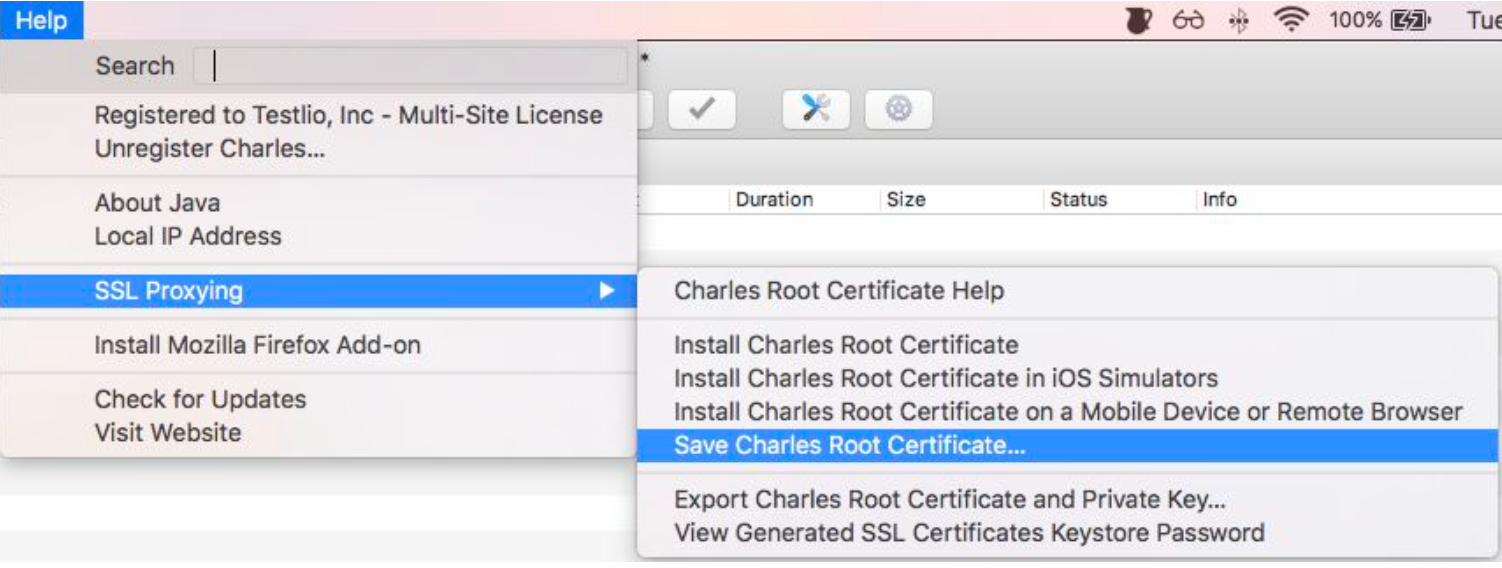Screen dimensions: 1502x568
Task: Choose Install Charles Root Certificate in iOS Simulators
Action: tap(1068, 379)
